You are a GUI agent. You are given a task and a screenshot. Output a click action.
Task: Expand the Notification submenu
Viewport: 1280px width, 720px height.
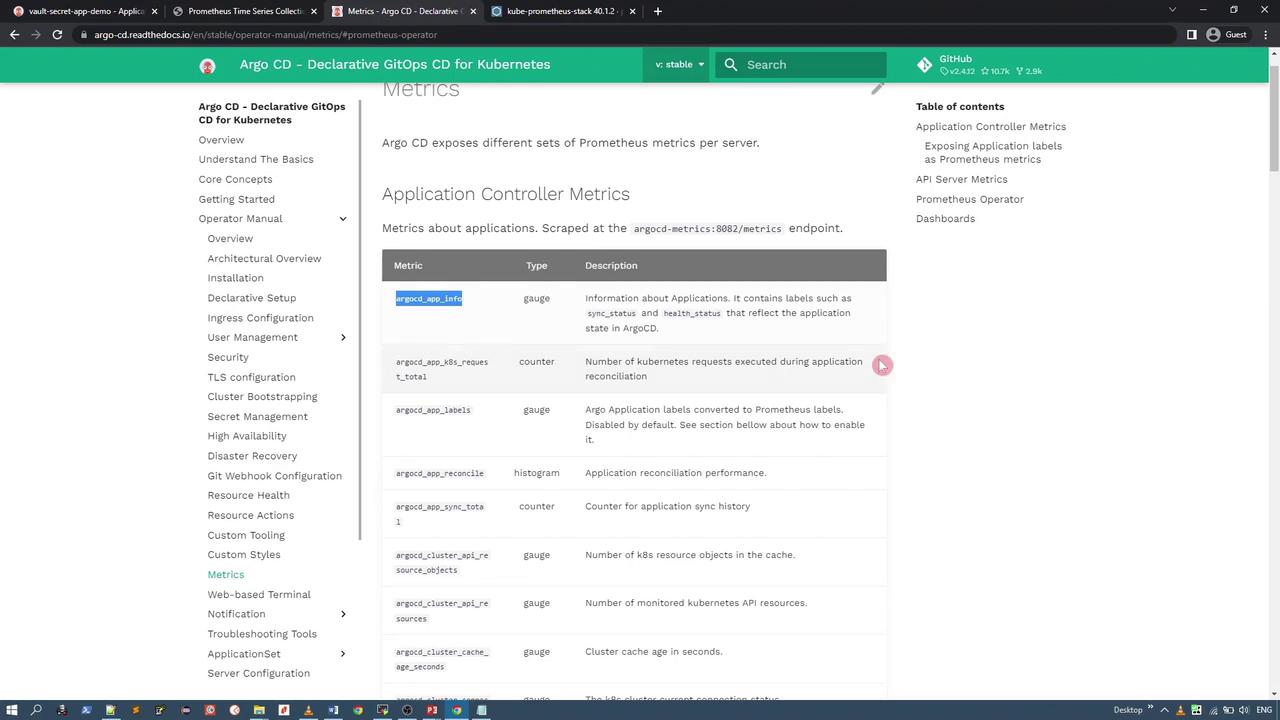coord(343,614)
